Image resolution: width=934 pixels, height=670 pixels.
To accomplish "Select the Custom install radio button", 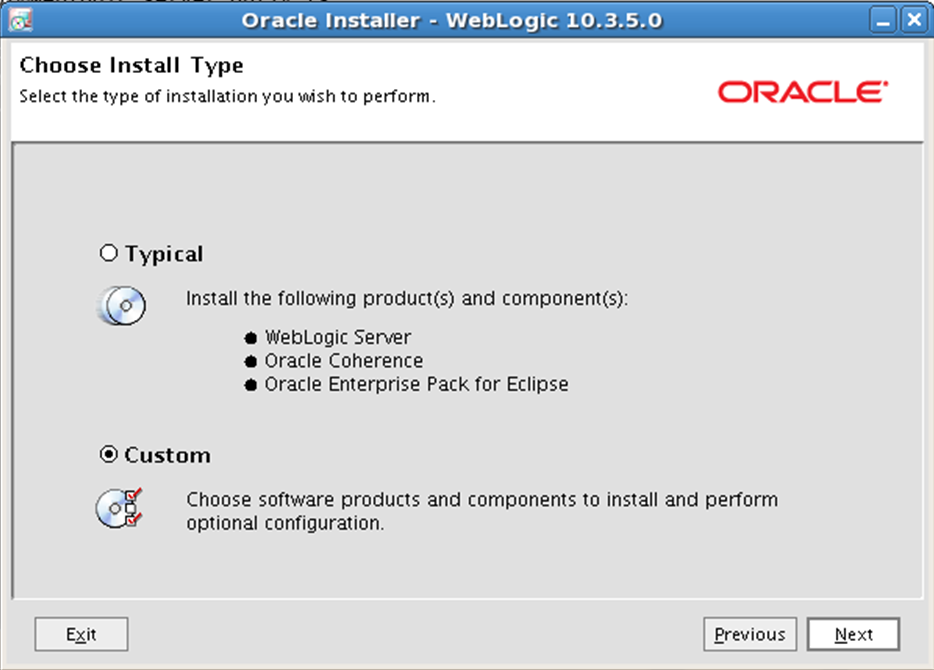I will (x=108, y=454).
